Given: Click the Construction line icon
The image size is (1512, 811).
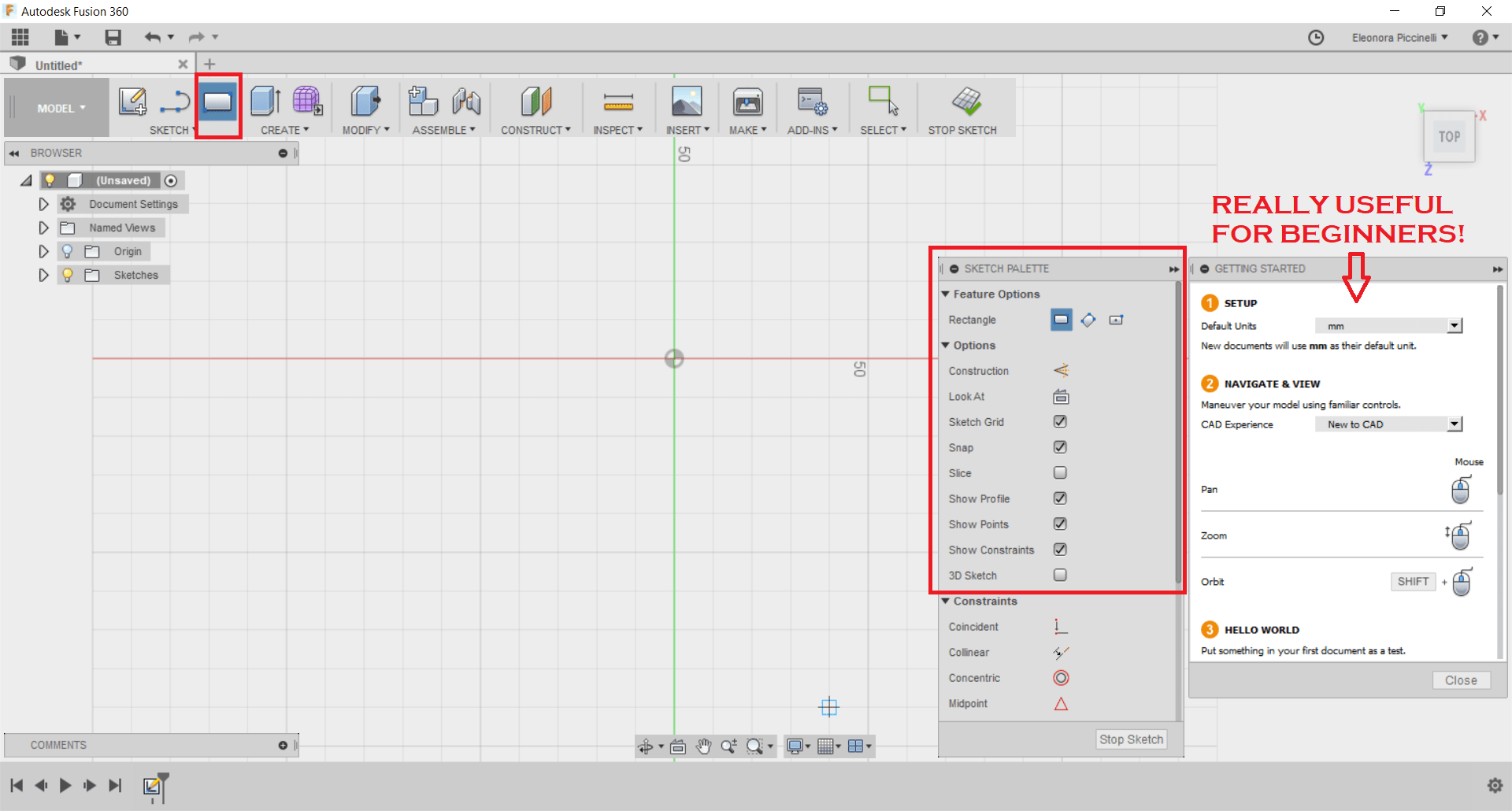Looking at the screenshot, I should 1061,370.
